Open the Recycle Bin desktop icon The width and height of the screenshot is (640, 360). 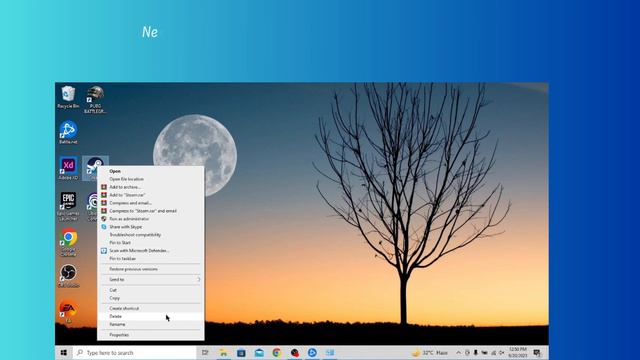[68, 97]
